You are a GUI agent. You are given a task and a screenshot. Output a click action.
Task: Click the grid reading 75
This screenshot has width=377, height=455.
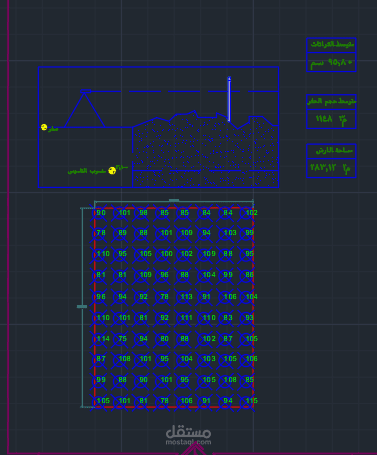click(122, 339)
